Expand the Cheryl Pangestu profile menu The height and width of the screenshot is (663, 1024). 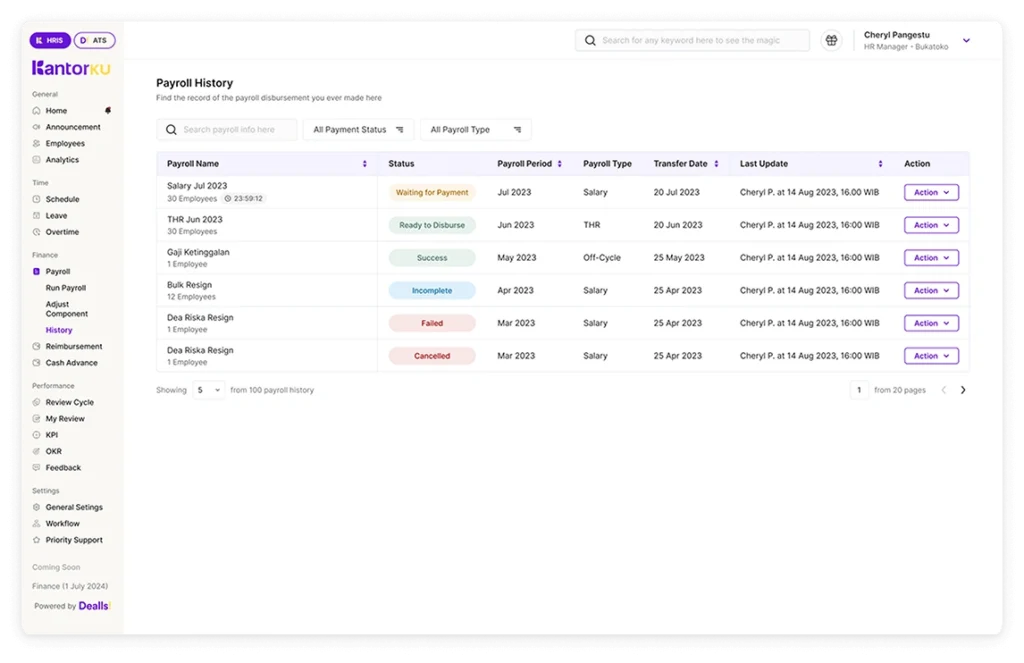coord(966,40)
